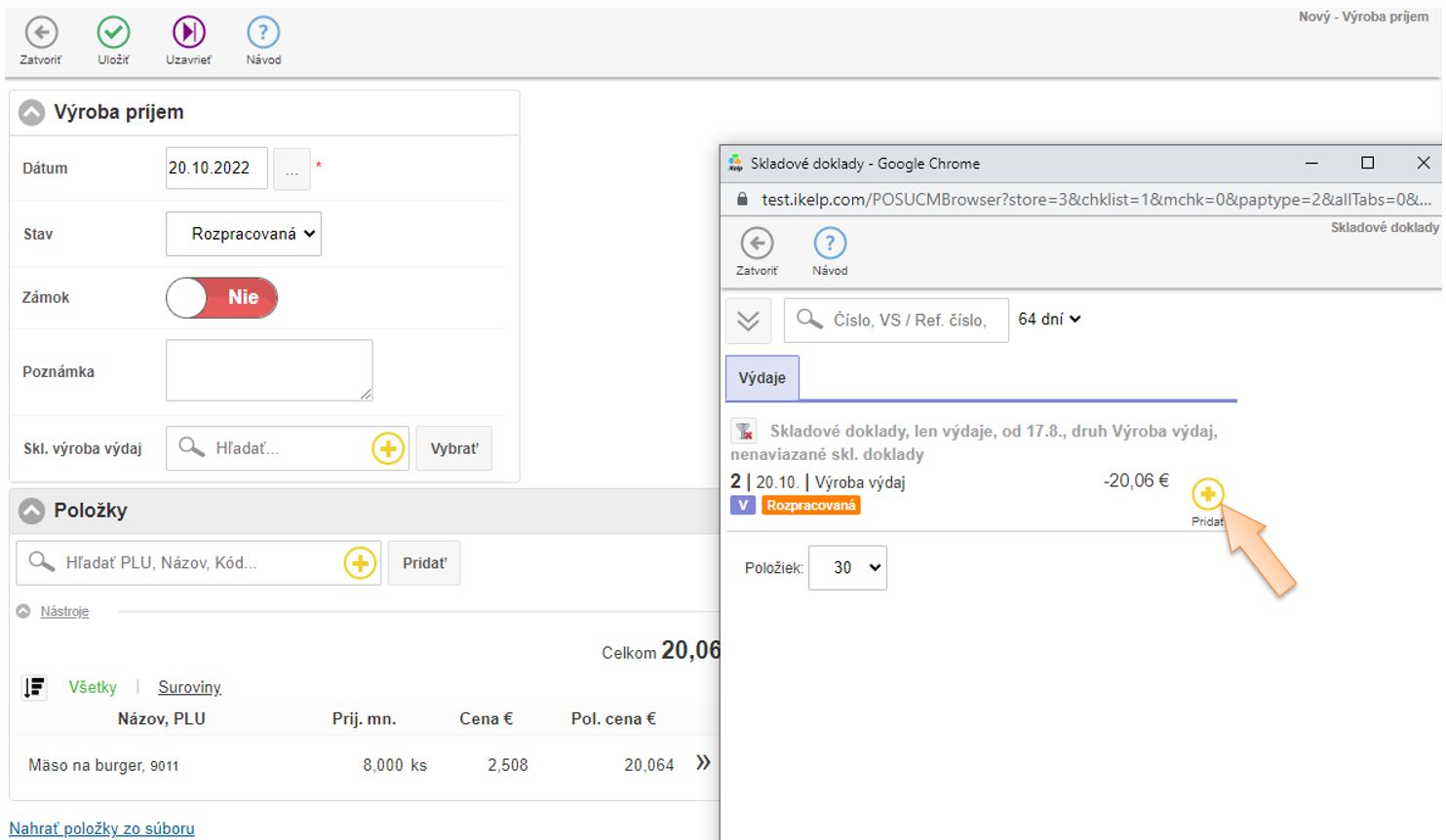Switch to the Výdaje tab
The image size is (1446, 840).
[762, 378]
